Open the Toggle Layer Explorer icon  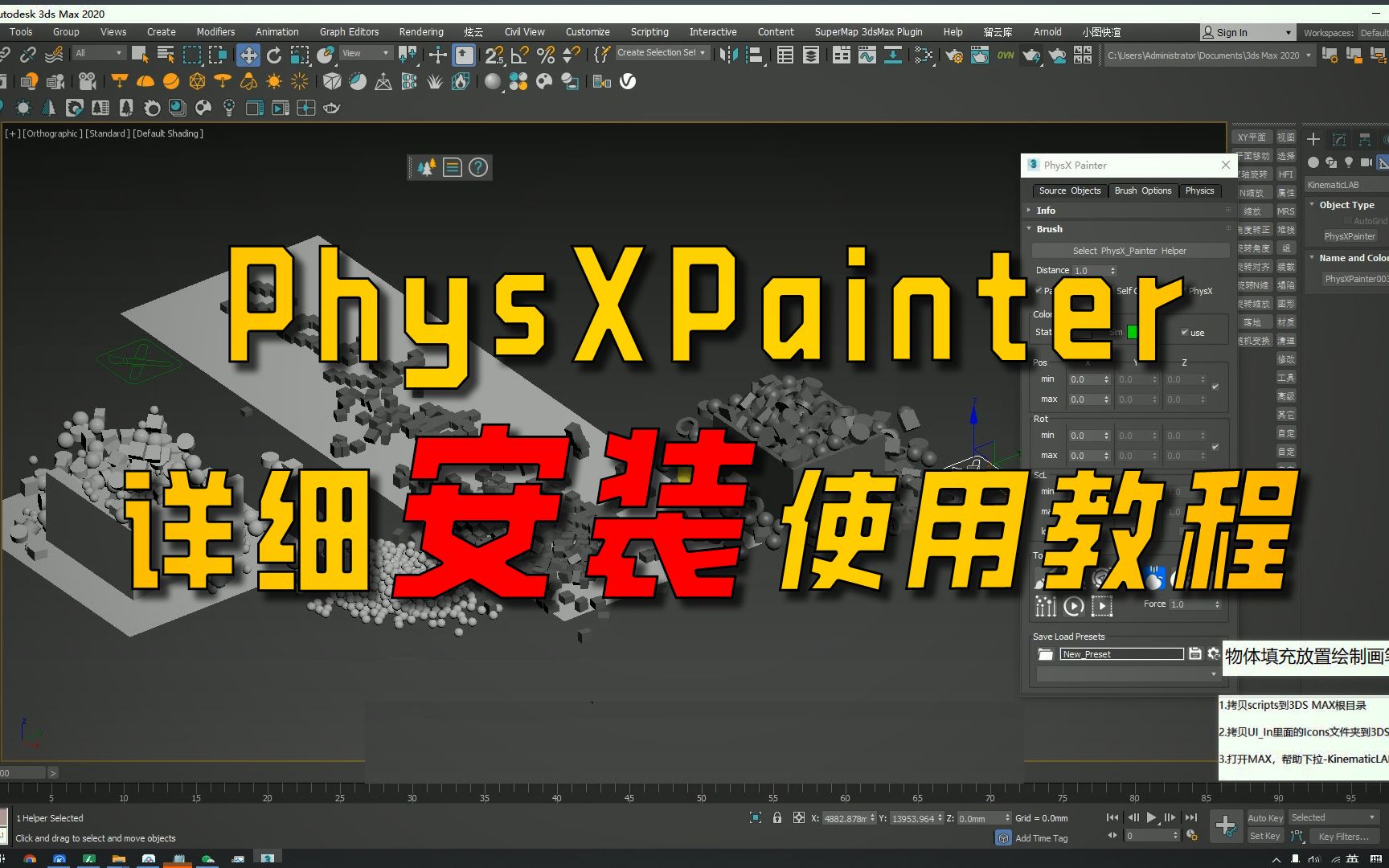[811, 55]
